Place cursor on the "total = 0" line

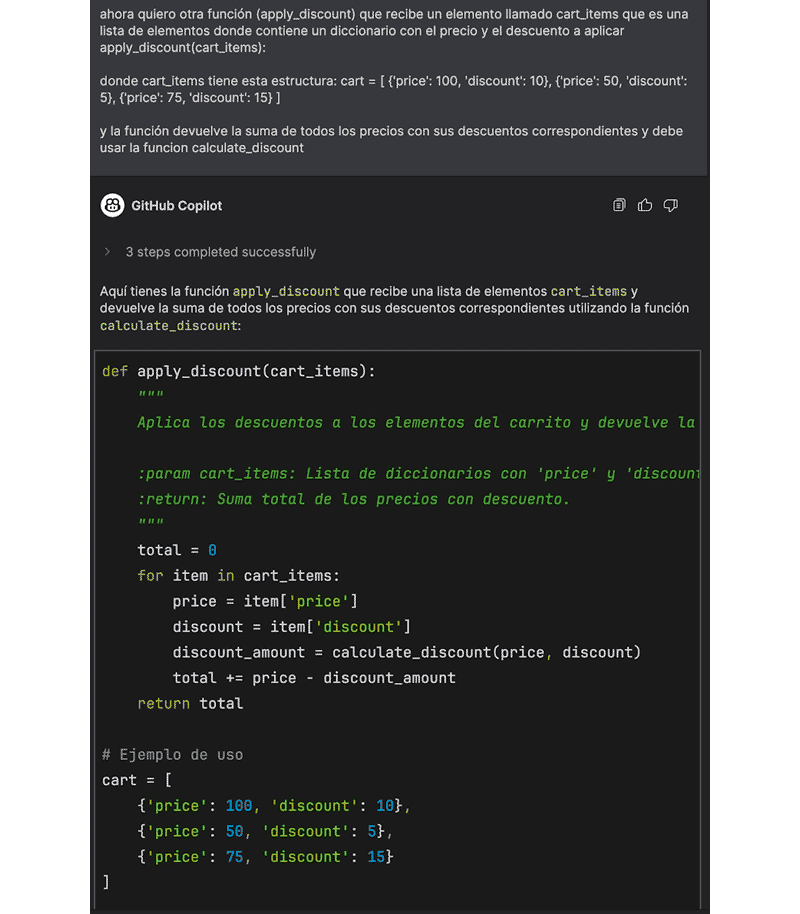[177, 550]
